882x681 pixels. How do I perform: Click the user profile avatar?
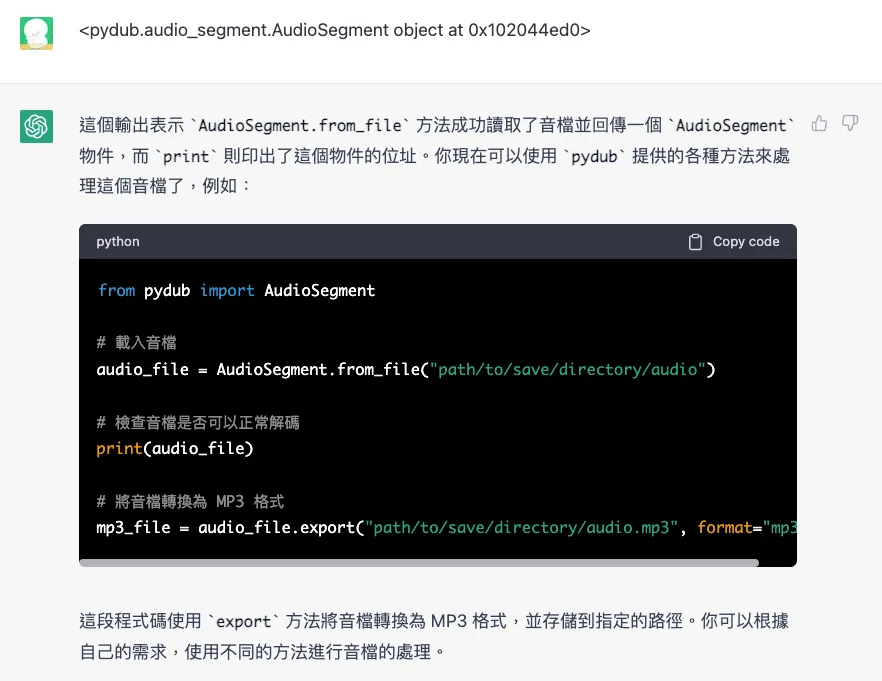click(37, 33)
